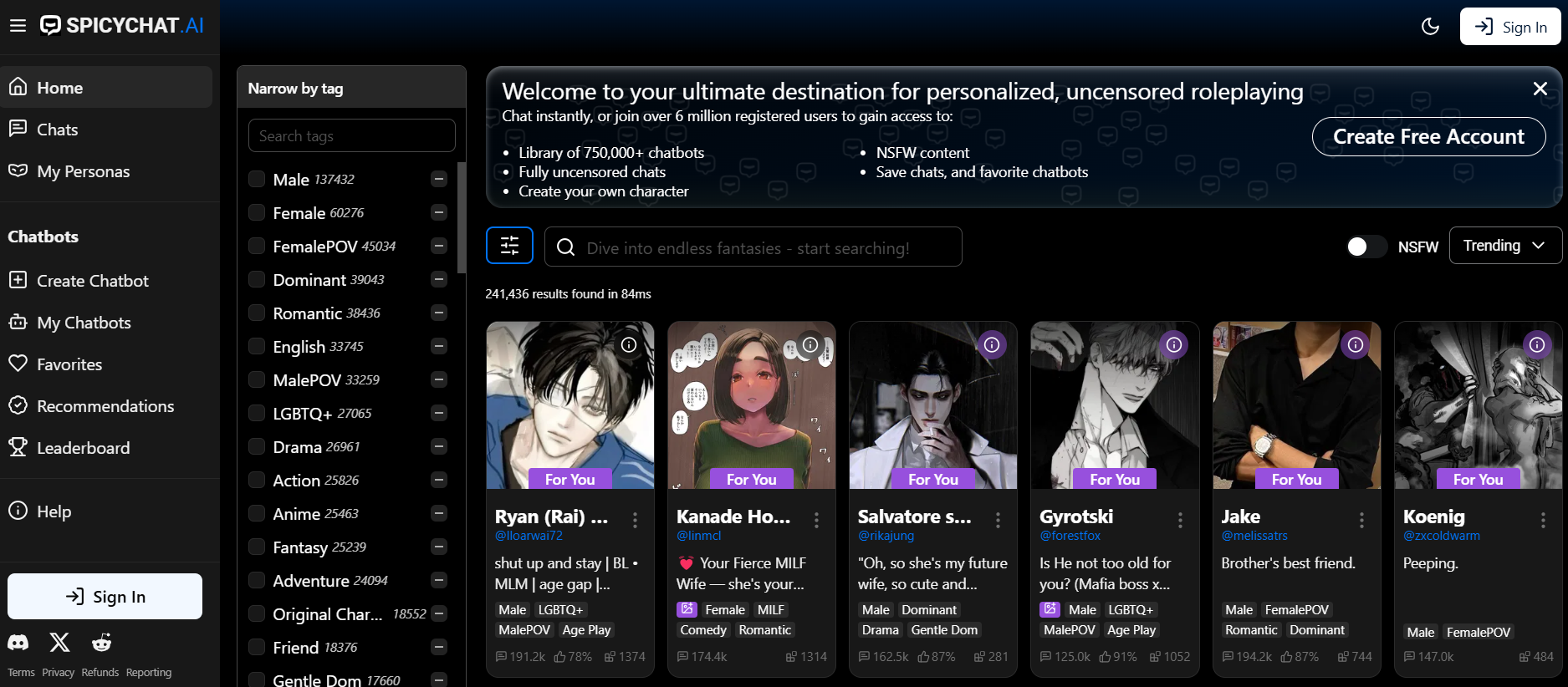Show info for Koenig card
Image resolution: width=1568 pixels, height=687 pixels.
click(x=1537, y=344)
